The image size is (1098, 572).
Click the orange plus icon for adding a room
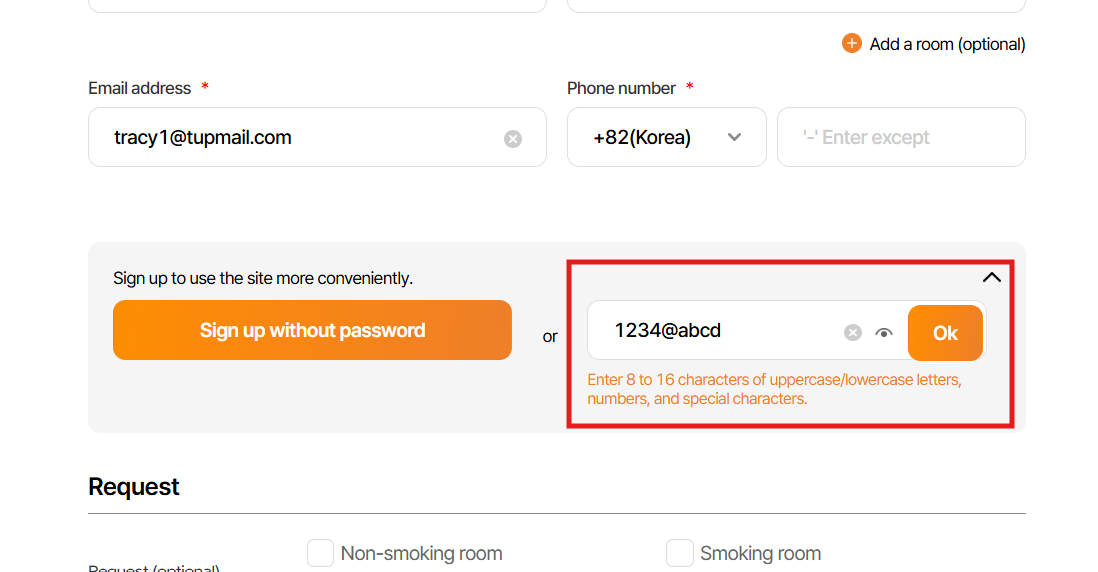point(852,43)
